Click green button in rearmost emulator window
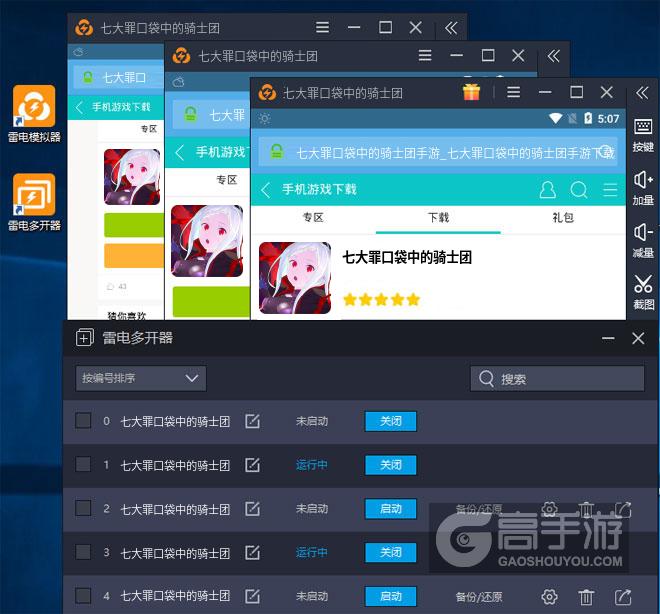This screenshot has height=614, width=660. point(134,225)
